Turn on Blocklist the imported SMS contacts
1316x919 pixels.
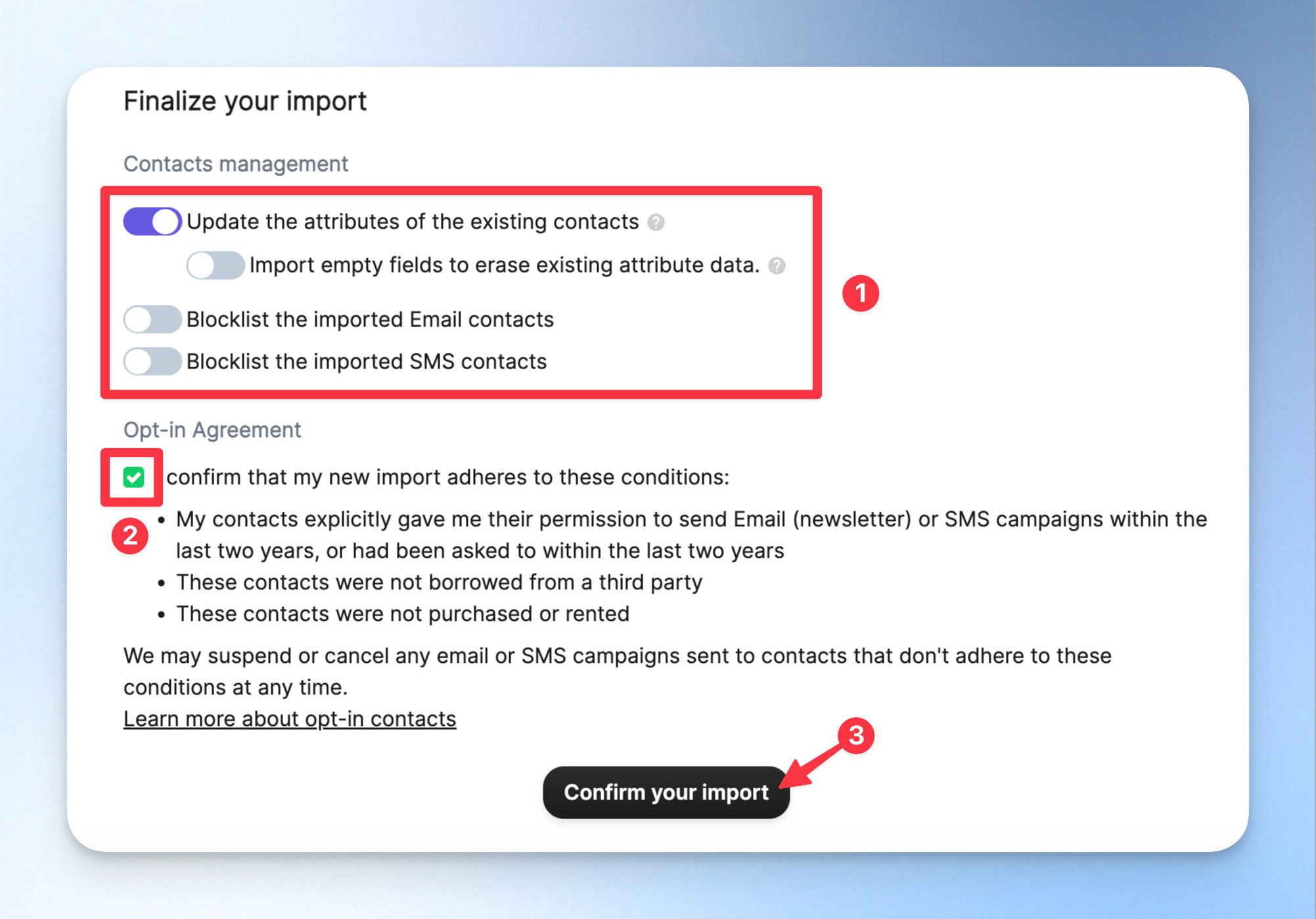pyautogui.click(x=152, y=361)
